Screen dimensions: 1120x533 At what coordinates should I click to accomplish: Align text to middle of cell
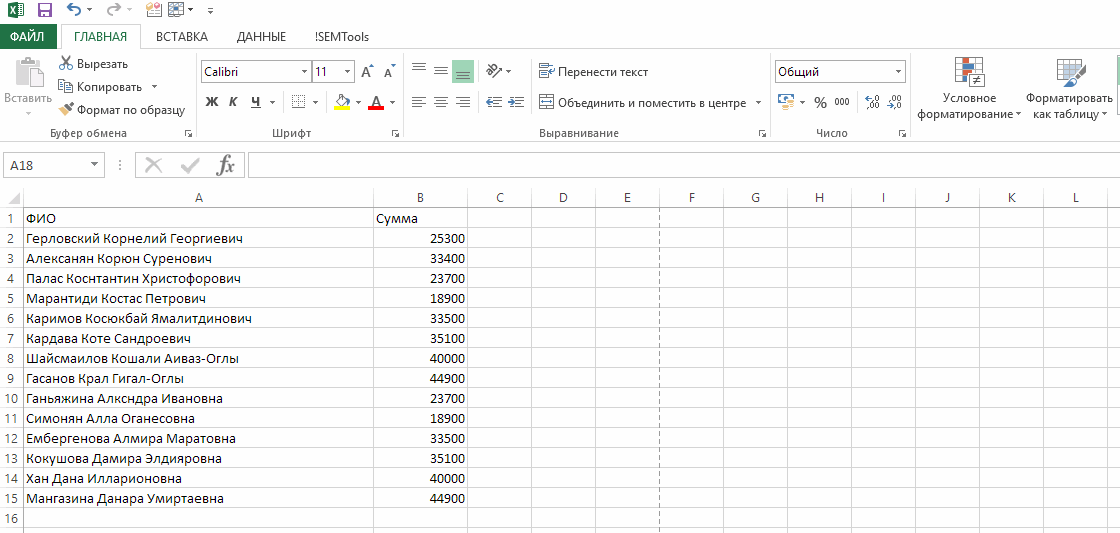pos(441,70)
